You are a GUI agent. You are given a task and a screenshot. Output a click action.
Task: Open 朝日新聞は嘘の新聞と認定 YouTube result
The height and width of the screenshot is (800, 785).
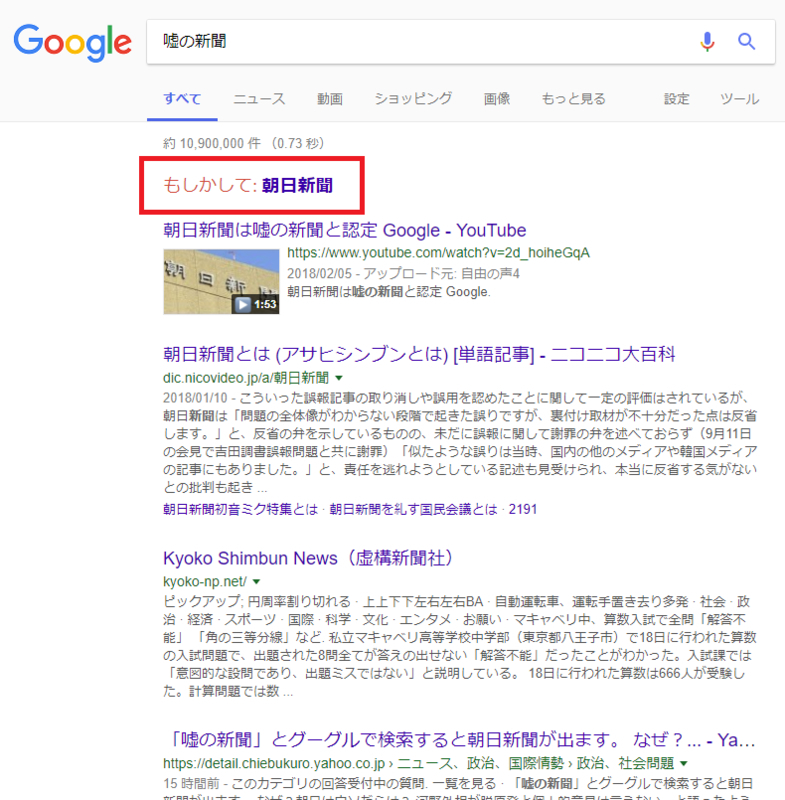tap(345, 230)
